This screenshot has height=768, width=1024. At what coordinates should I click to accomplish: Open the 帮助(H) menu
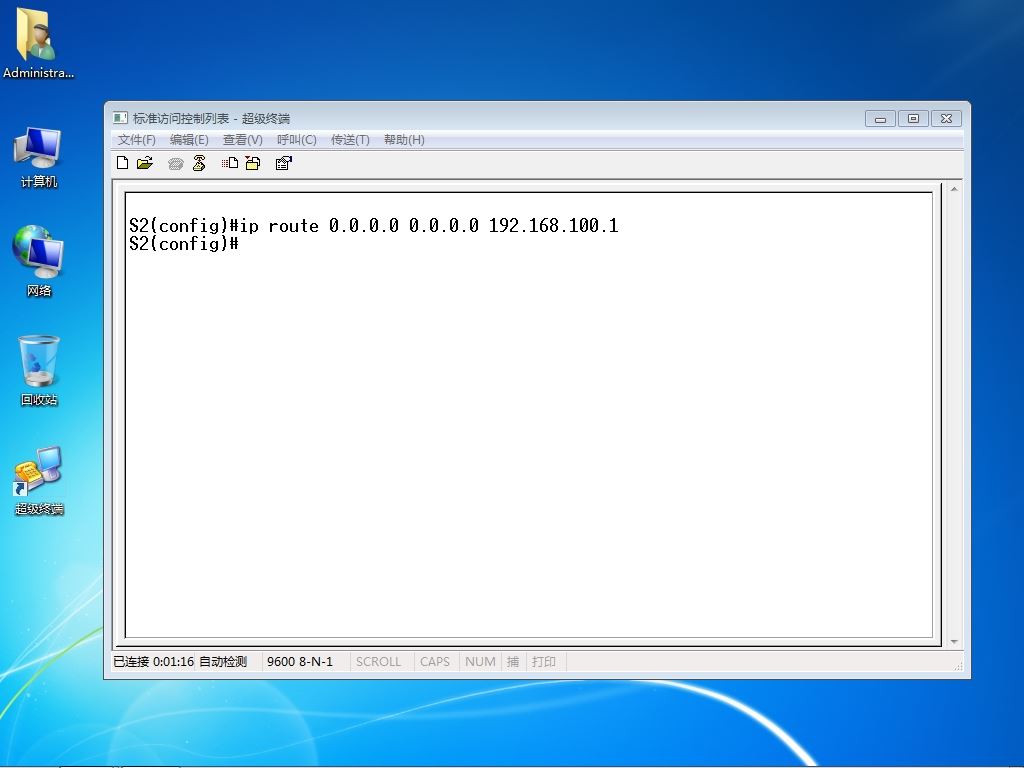coord(404,140)
